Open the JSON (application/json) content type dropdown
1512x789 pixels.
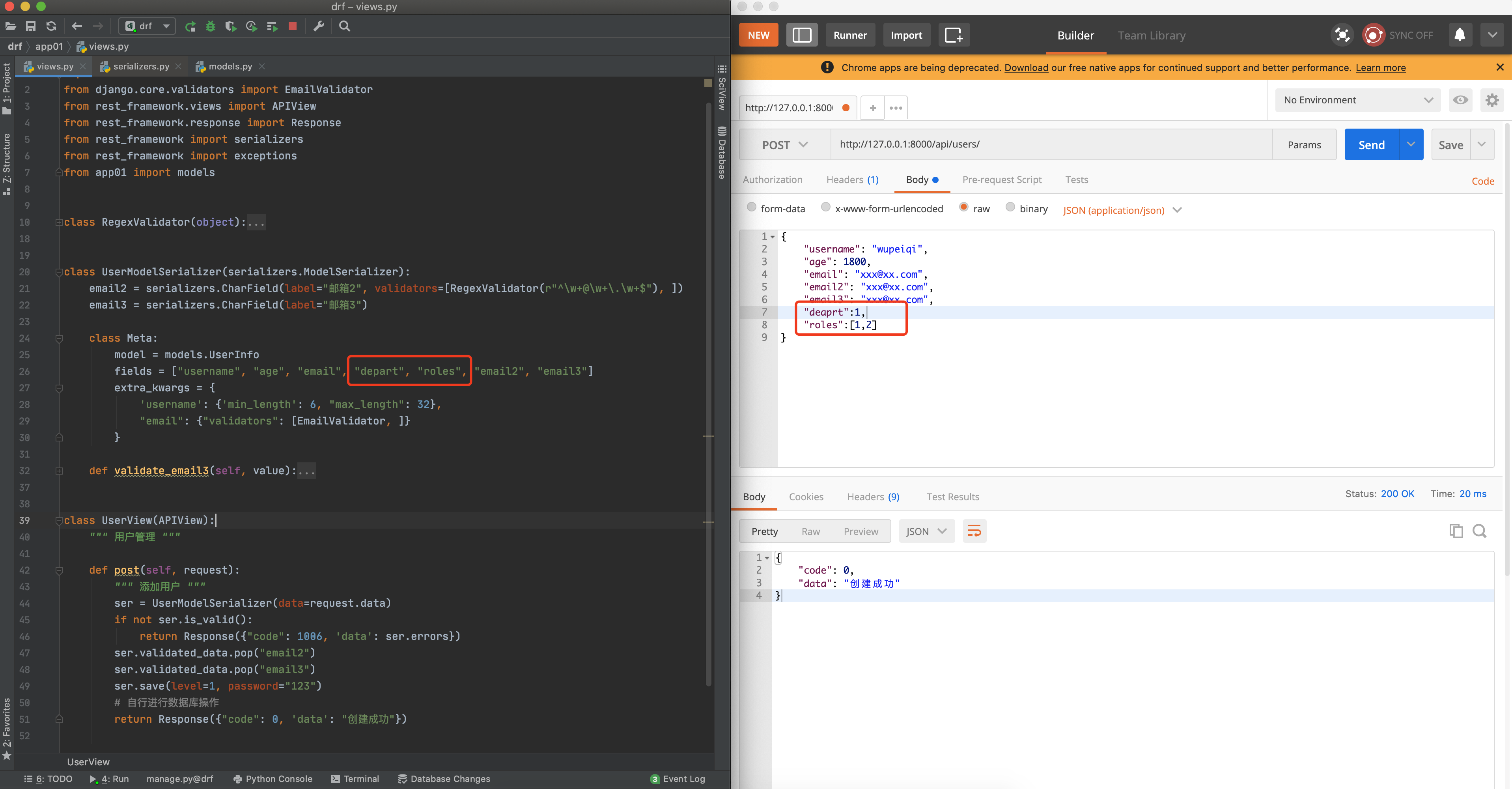(x=1121, y=210)
